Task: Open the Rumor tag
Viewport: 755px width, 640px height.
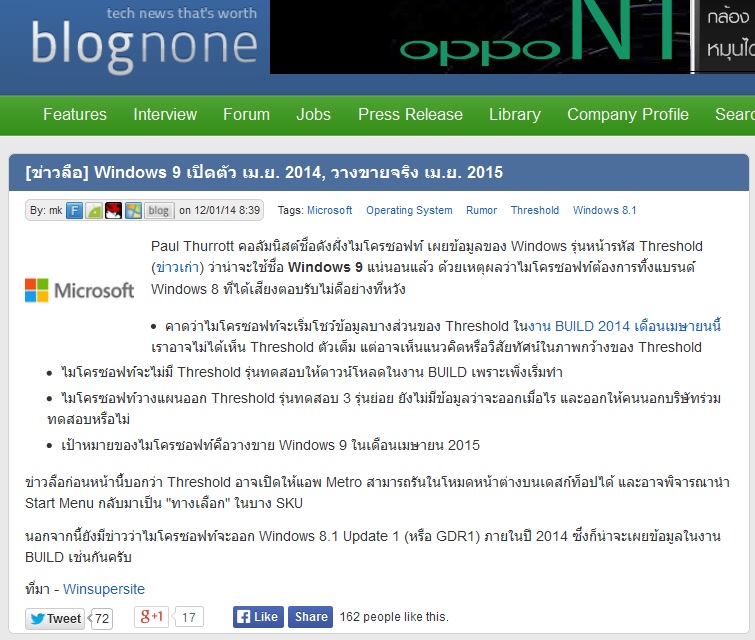Action: pyautogui.click(x=482, y=210)
